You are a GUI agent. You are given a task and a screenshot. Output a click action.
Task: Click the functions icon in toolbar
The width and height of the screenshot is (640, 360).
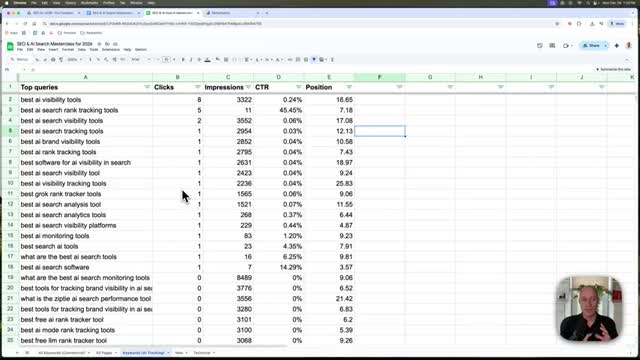(332, 60)
